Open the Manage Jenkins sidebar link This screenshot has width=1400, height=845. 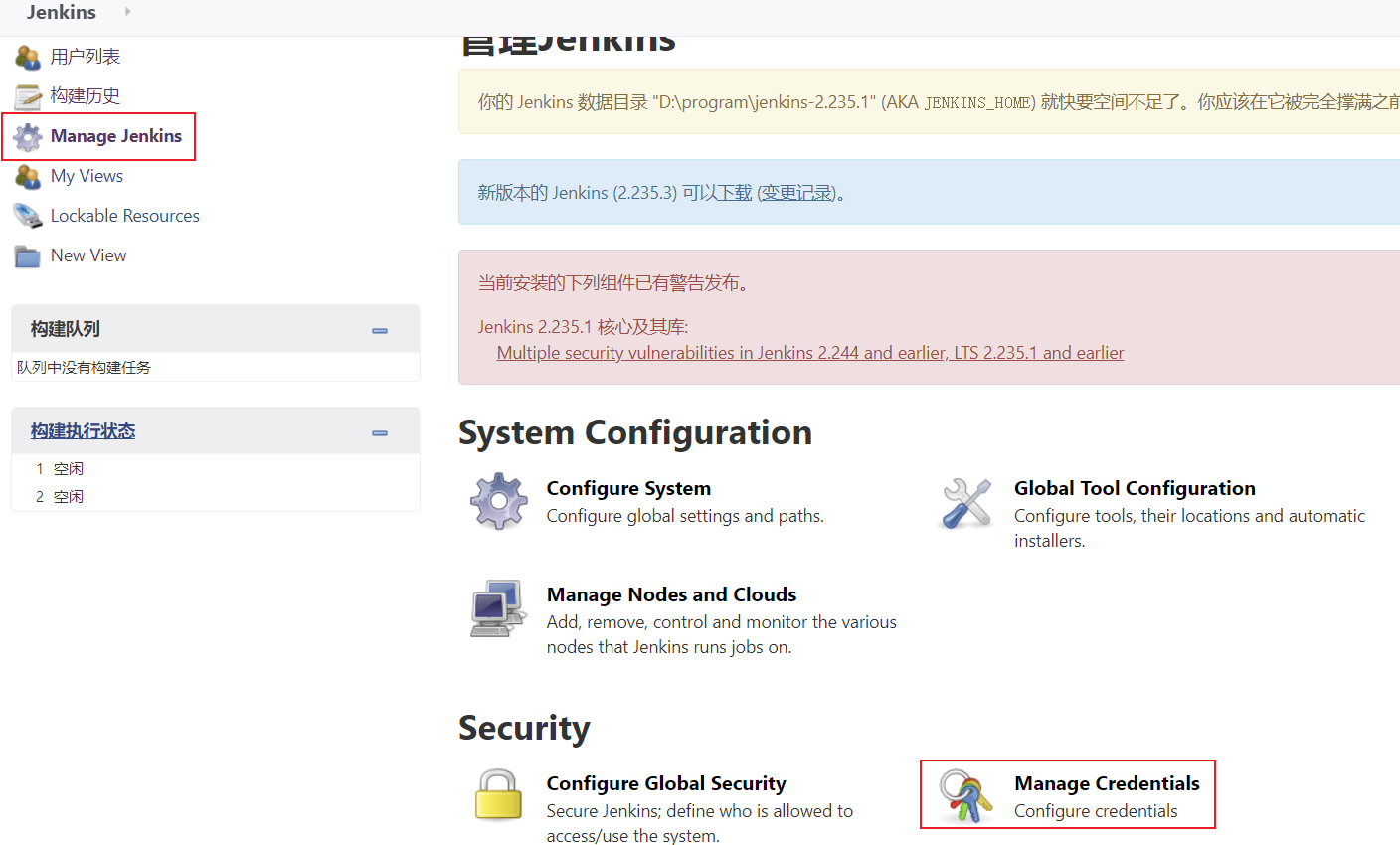click(116, 136)
